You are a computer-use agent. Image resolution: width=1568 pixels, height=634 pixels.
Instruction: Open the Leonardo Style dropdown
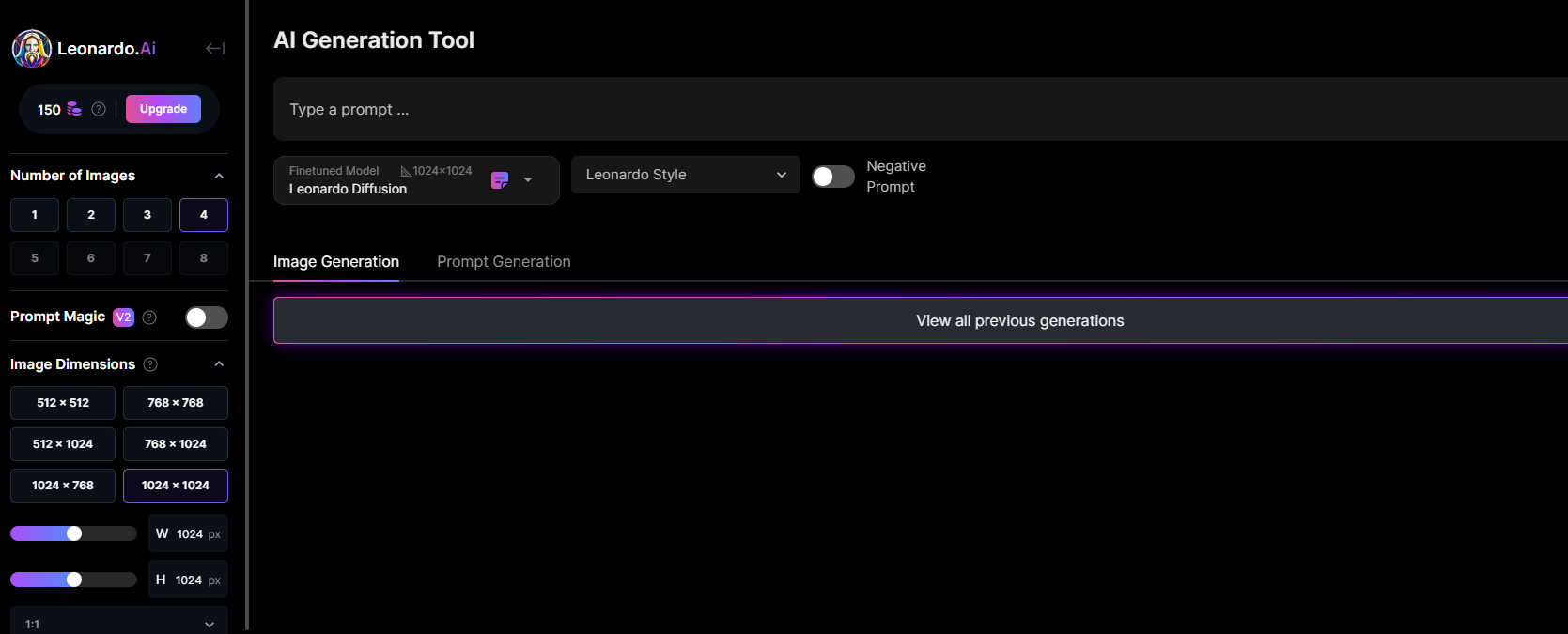(685, 175)
